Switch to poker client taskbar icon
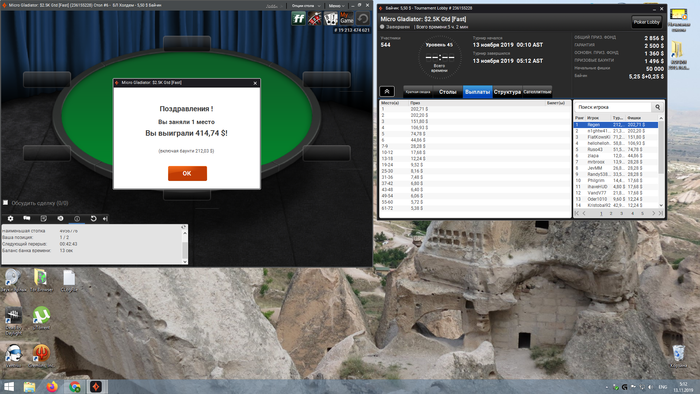Viewport: 700px width, 394px height. 96,386
